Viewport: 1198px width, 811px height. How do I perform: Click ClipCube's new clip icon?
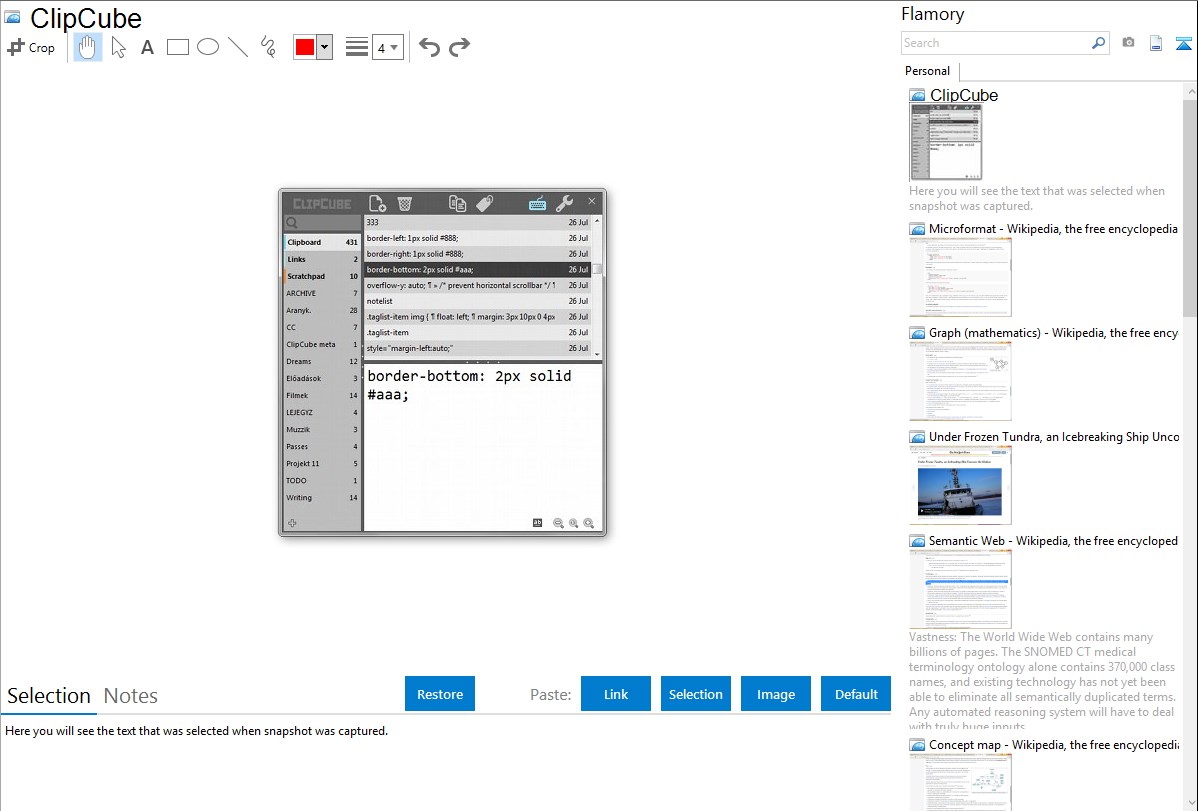click(x=377, y=203)
